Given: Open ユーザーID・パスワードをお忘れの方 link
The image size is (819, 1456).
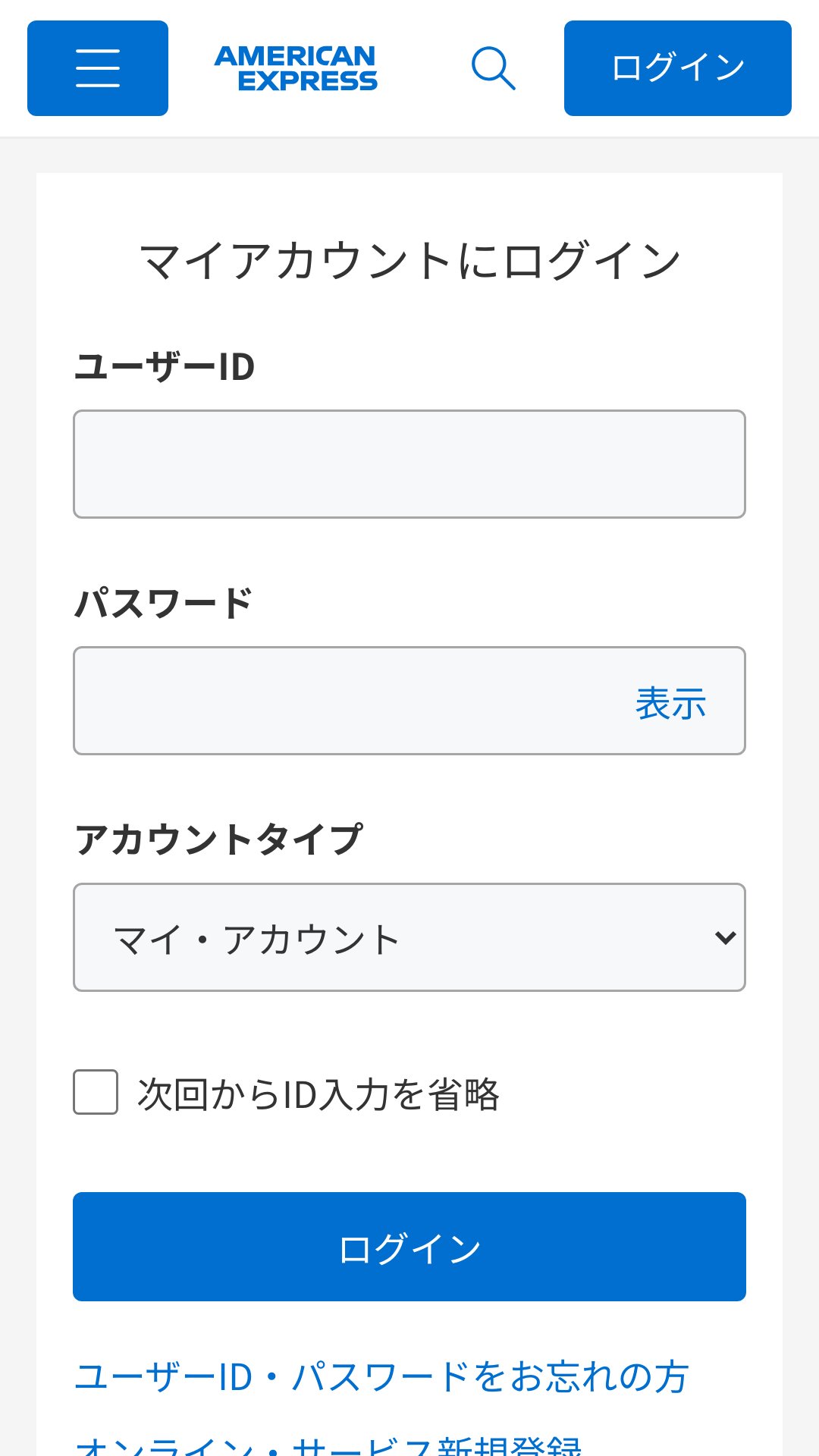Looking at the screenshot, I should (382, 1376).
